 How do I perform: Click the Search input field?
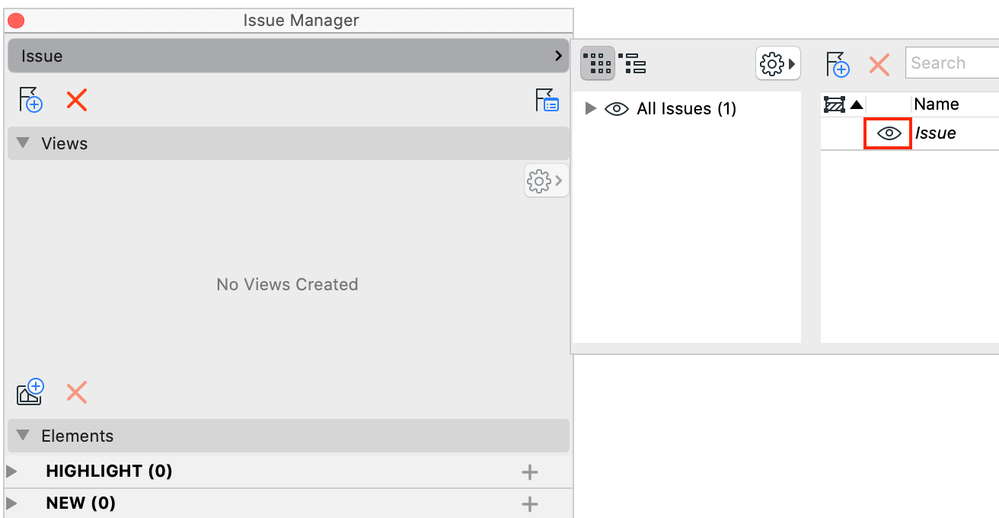point(952,63)
